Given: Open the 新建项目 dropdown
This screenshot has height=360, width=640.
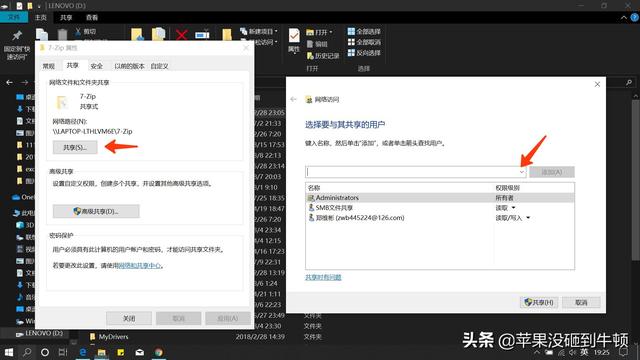Looking at the screenshot, I should pos(260,31).
